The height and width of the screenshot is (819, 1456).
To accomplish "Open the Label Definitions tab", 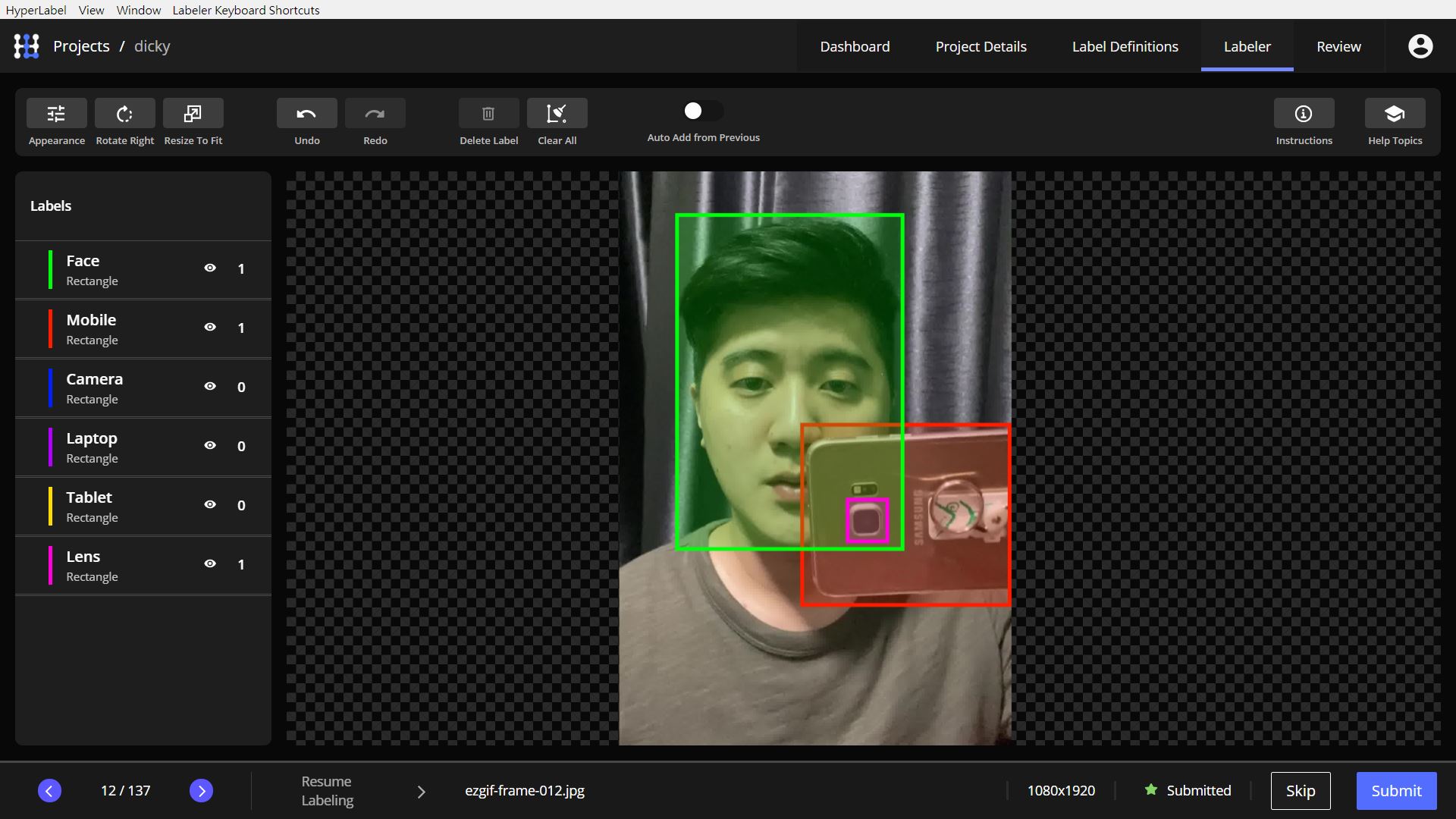I will 1125,46.
